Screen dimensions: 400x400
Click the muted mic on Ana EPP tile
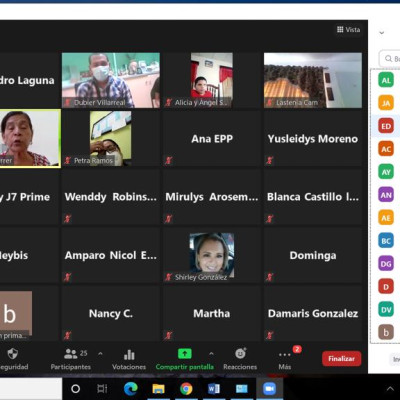169,161
